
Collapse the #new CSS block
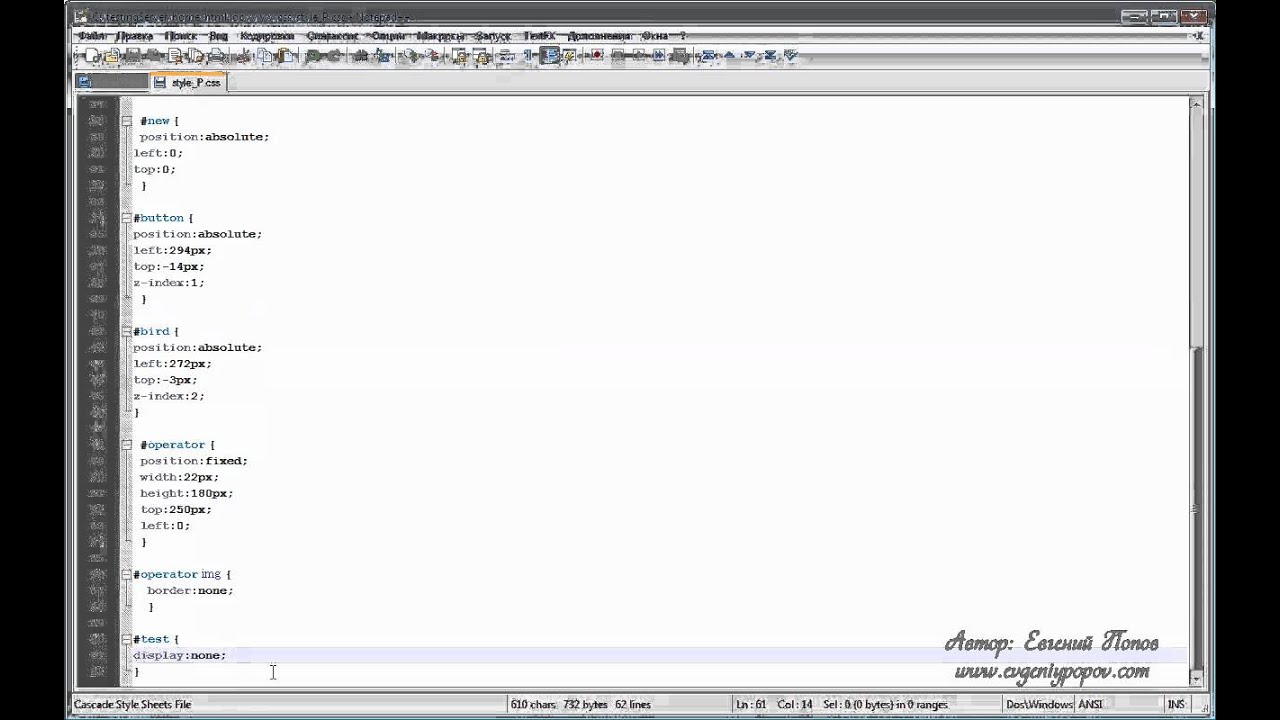(127, 121)
